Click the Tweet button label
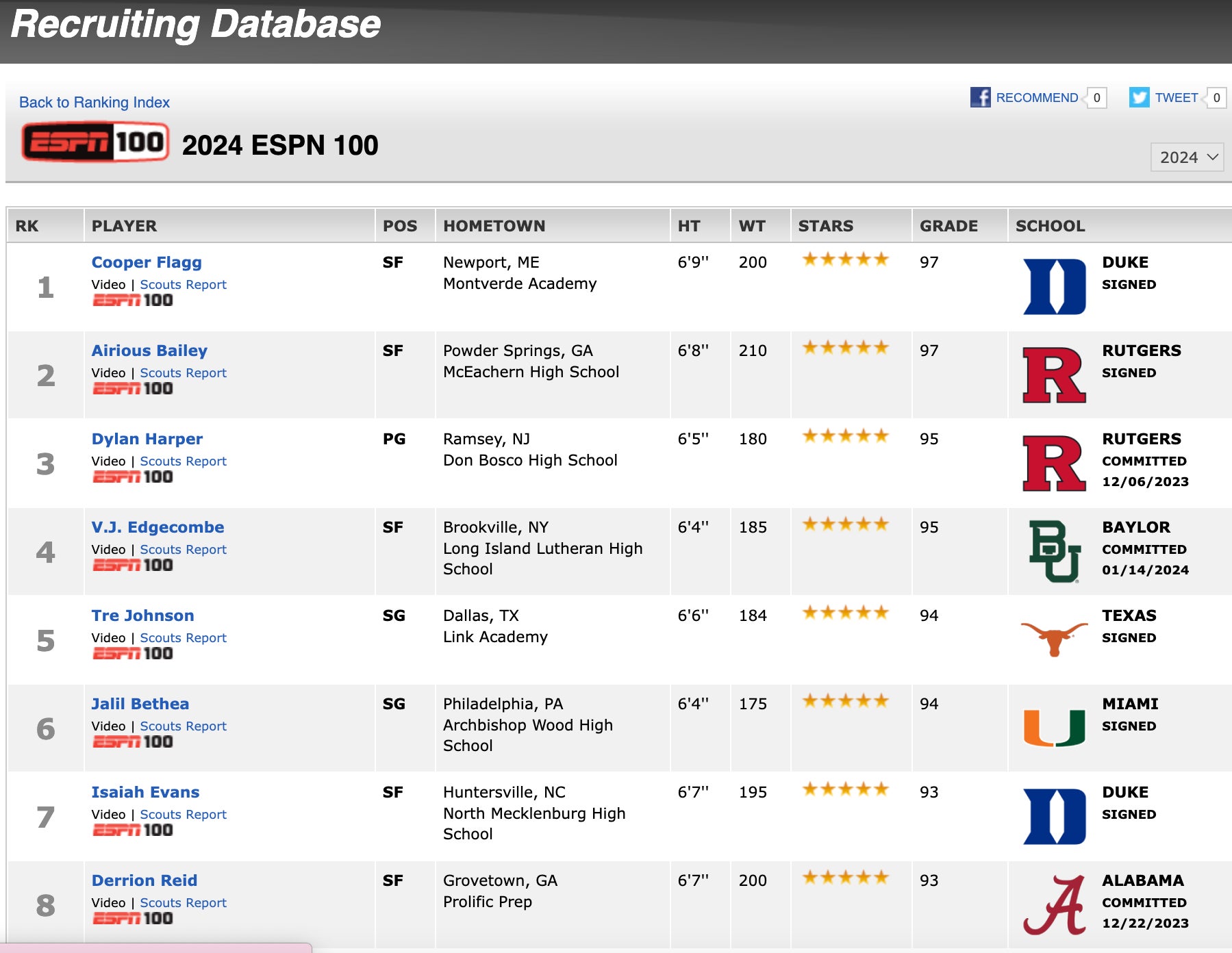 coord(1176,97)
